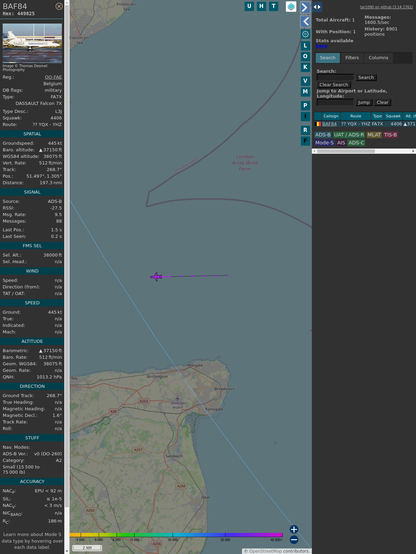
Task: Open the map layer selector icon
Action: [291, 7]
